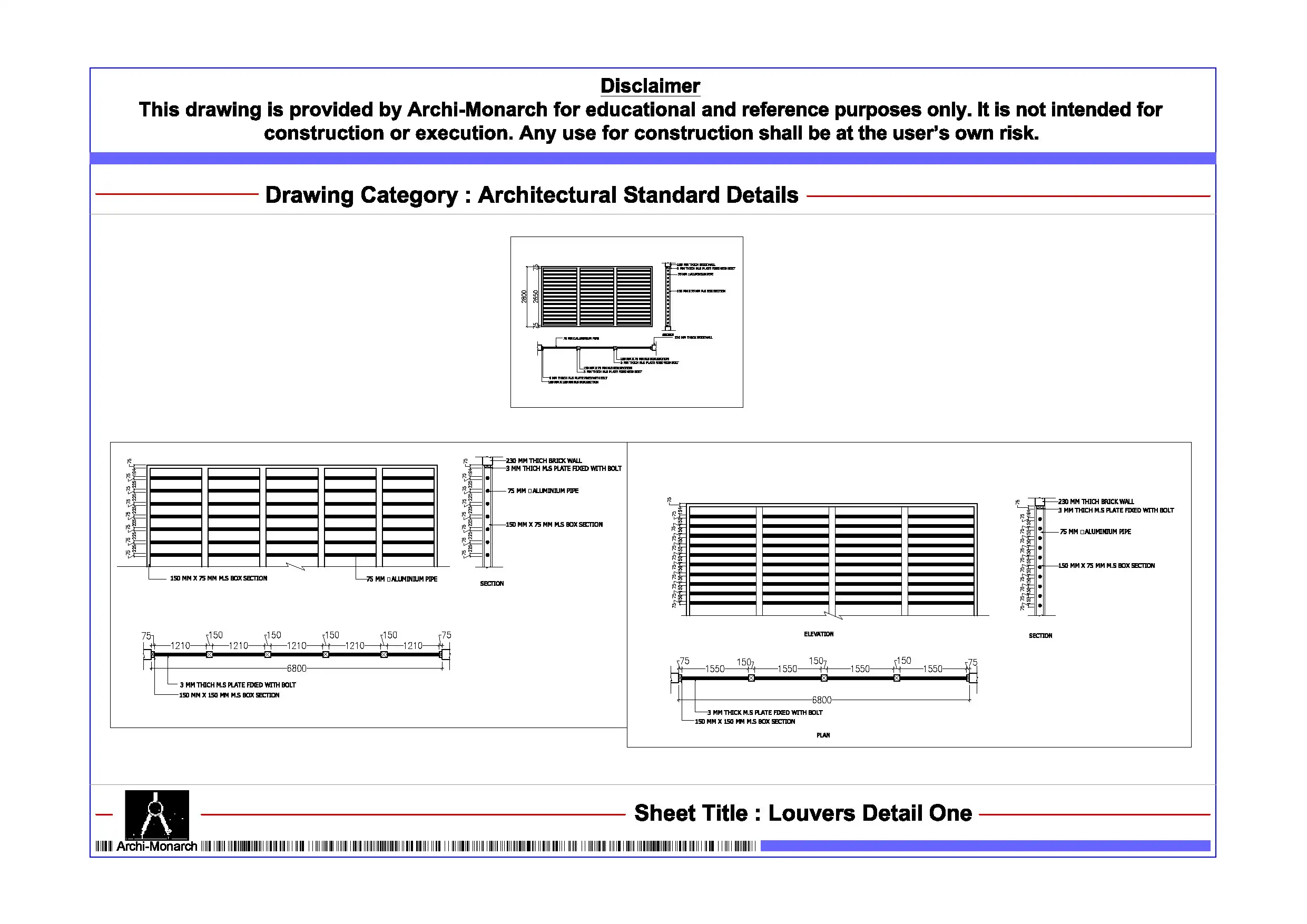Click the PLAN label at bottom right
Screen dimensions: 1307x924
pyautogui.click(x=823, y=735)
